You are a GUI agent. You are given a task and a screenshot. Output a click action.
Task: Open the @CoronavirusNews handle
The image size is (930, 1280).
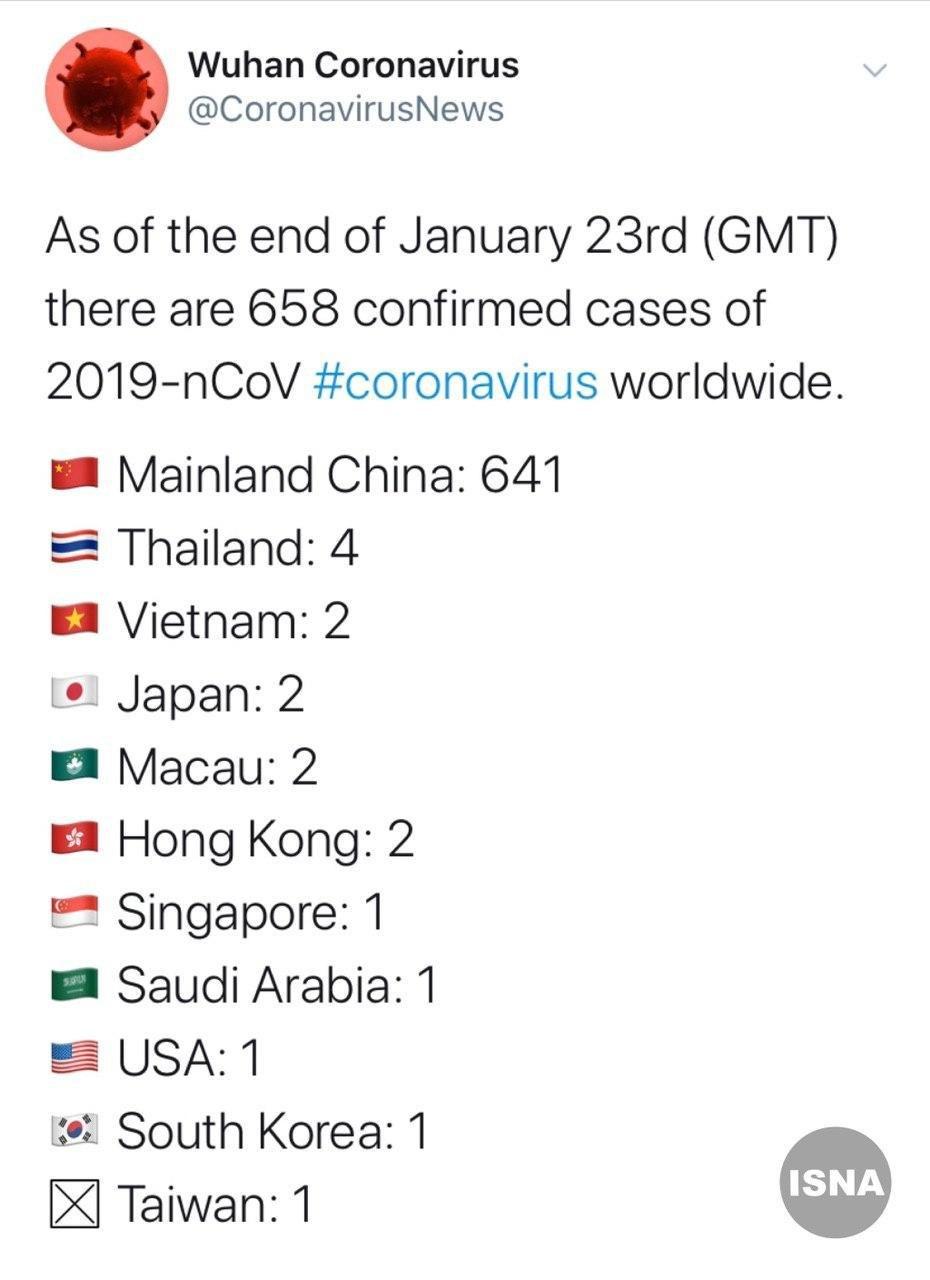pyautogui.click(x=346, y=109)
